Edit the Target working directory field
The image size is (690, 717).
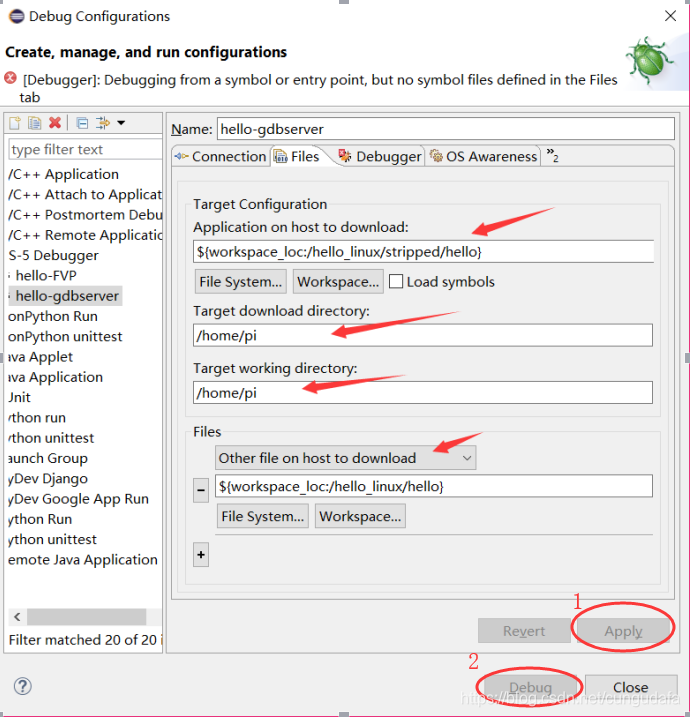click(x=423, y=392)
